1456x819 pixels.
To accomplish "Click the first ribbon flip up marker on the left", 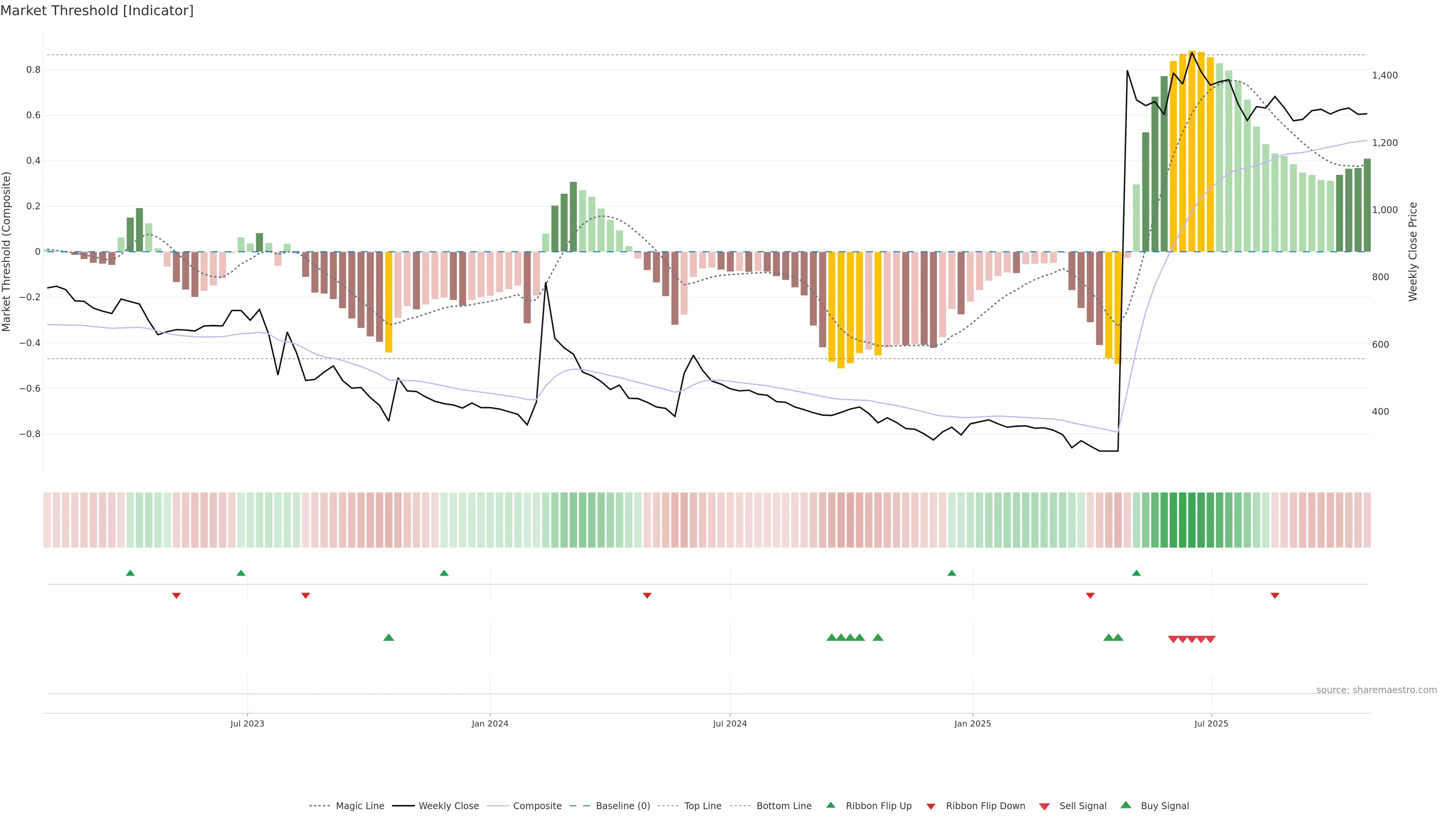I will click(x=130, y=573).
